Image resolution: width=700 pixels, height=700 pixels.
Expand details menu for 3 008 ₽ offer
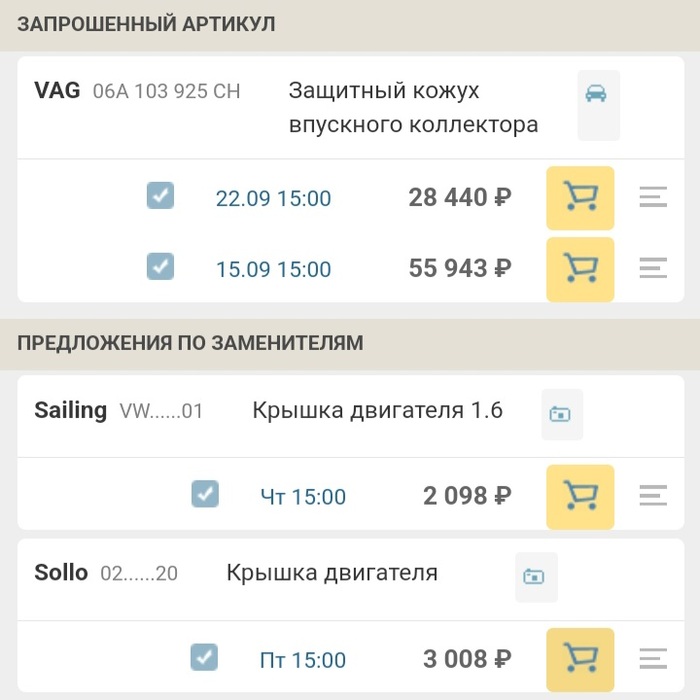(x=653, y=660)
